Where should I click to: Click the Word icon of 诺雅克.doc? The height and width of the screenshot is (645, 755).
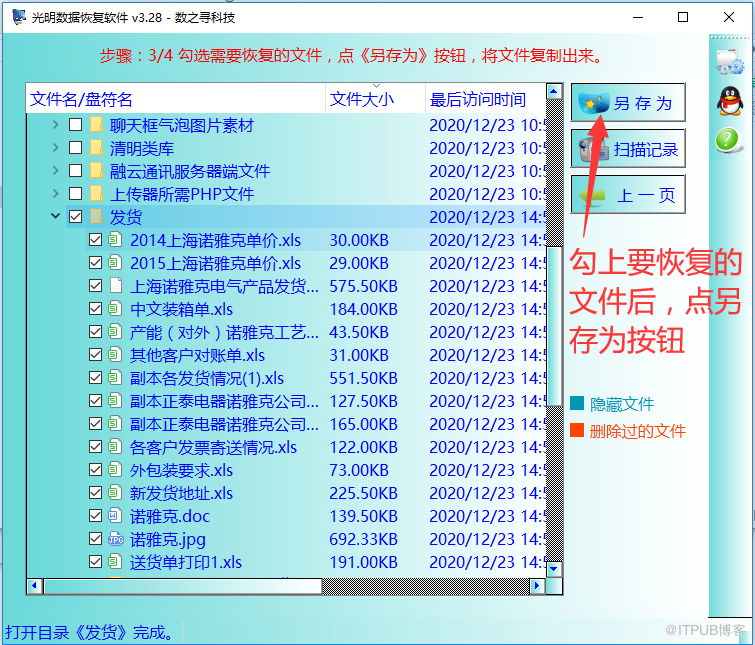click(x=115, y=516)
